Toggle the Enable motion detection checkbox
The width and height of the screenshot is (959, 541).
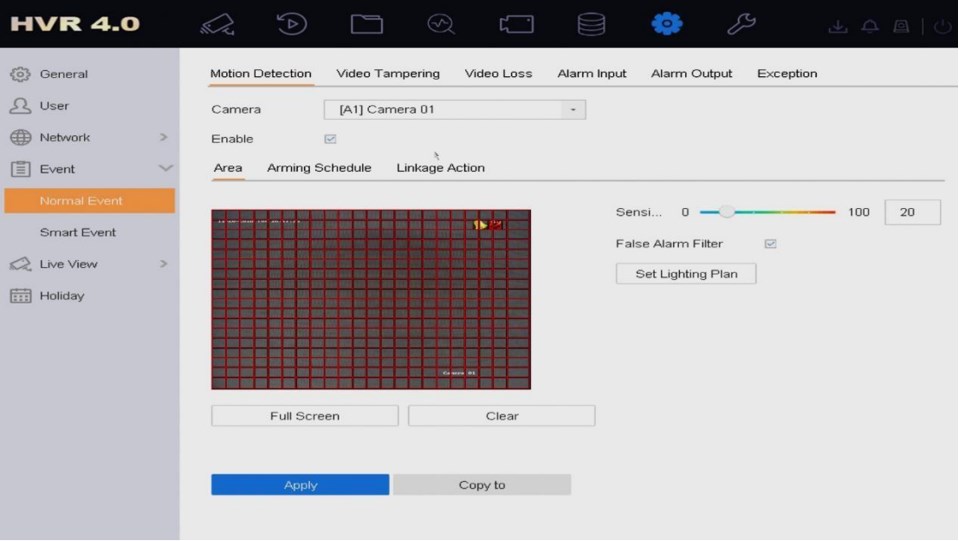pos(330,139)
